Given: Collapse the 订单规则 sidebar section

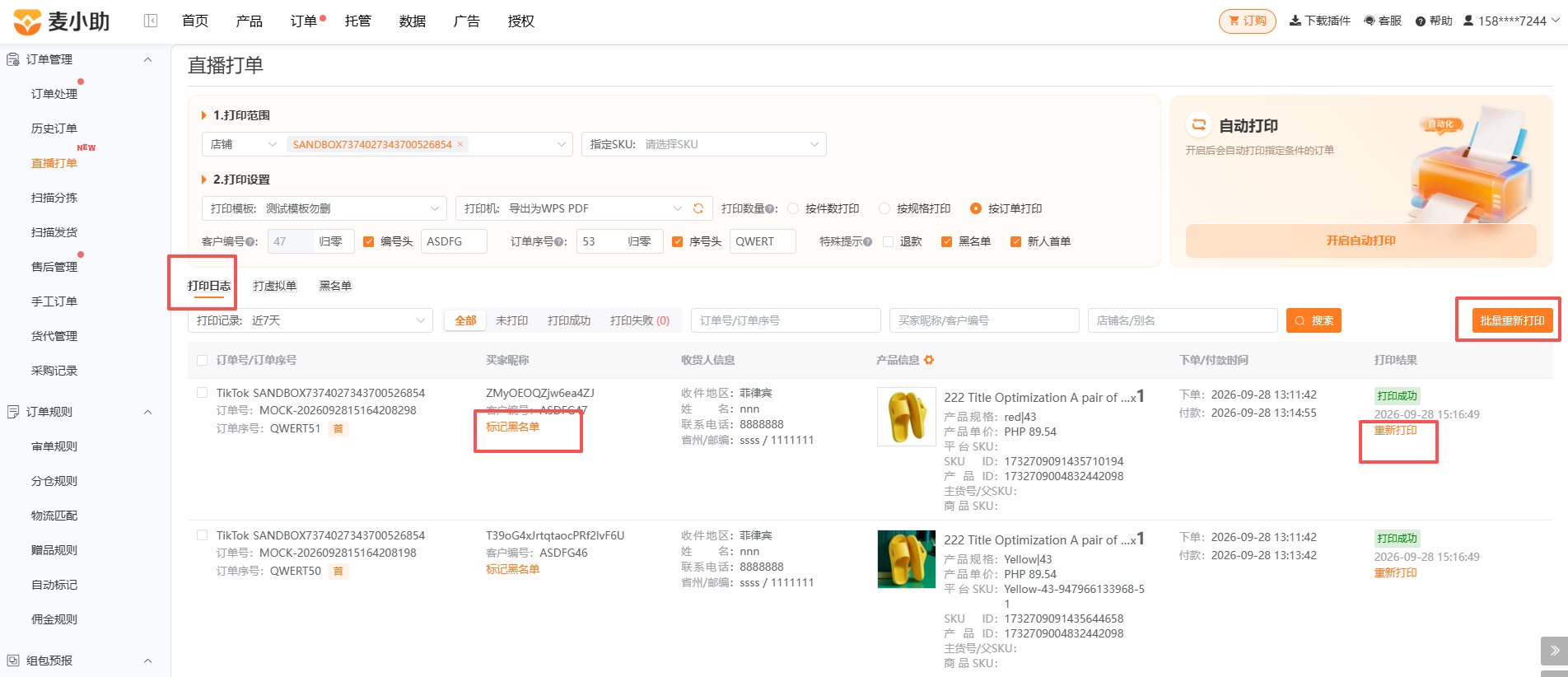Looking at the screenshot, I should pos(148,412).
